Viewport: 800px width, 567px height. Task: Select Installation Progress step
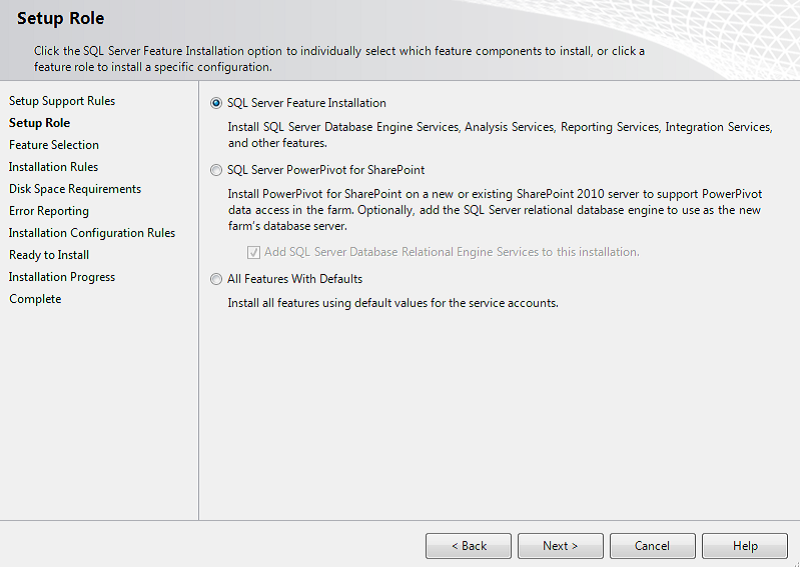pos(62,277)
